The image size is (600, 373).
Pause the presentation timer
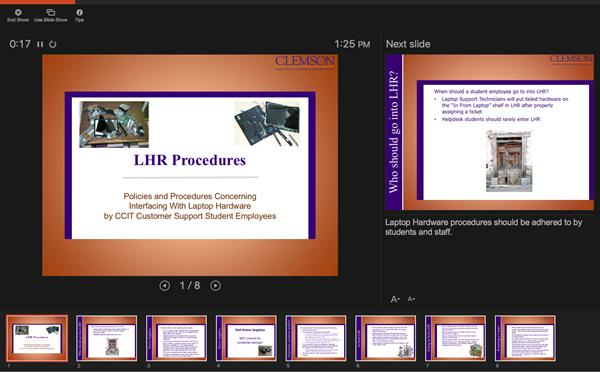pos(40,44)
